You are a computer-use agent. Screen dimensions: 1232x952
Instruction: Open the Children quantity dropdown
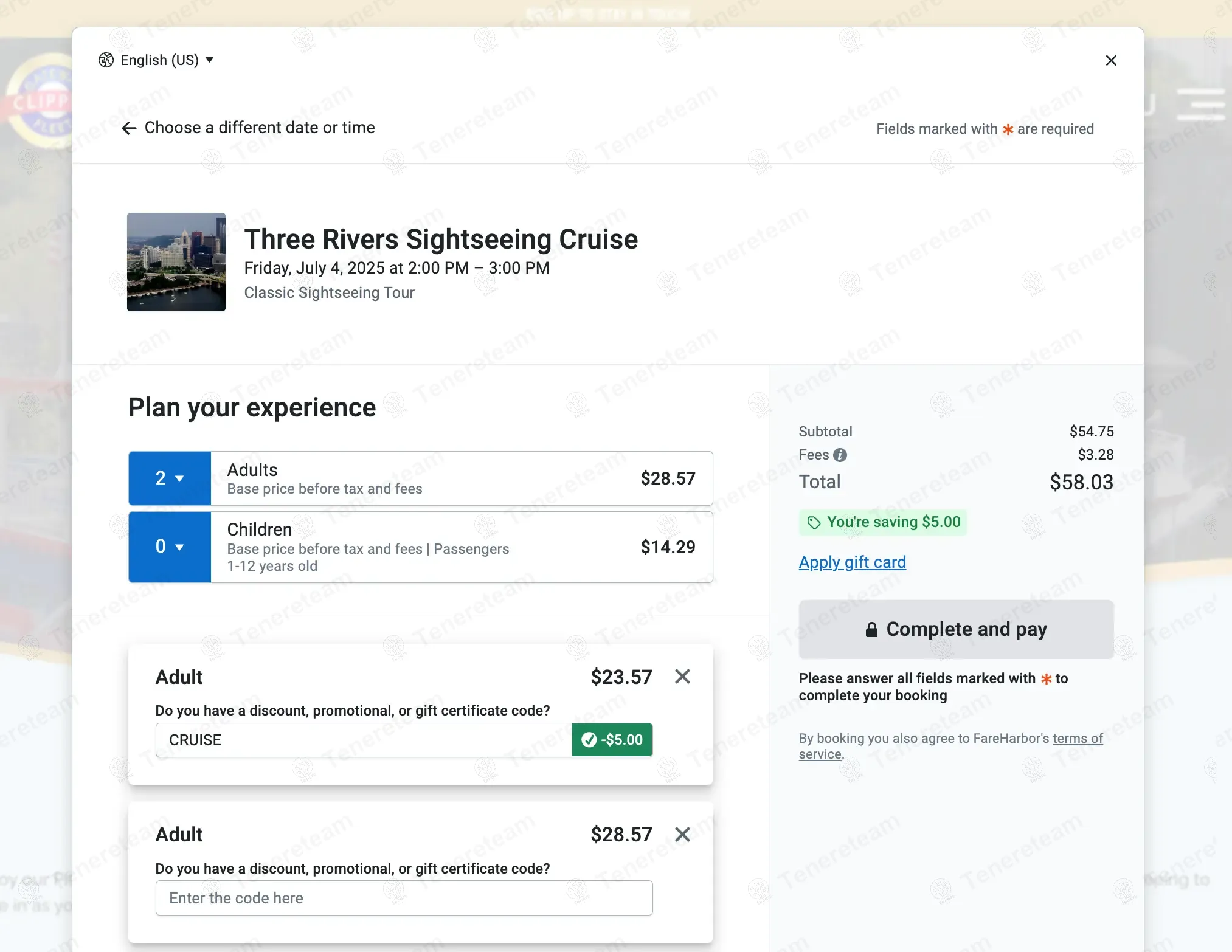(170, 547)
